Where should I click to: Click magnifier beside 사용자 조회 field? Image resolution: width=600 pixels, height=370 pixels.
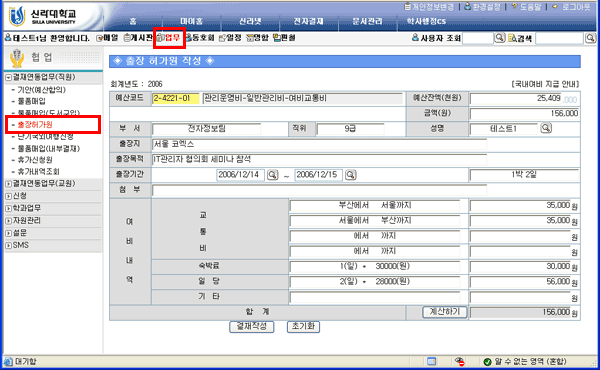[499, 38]
